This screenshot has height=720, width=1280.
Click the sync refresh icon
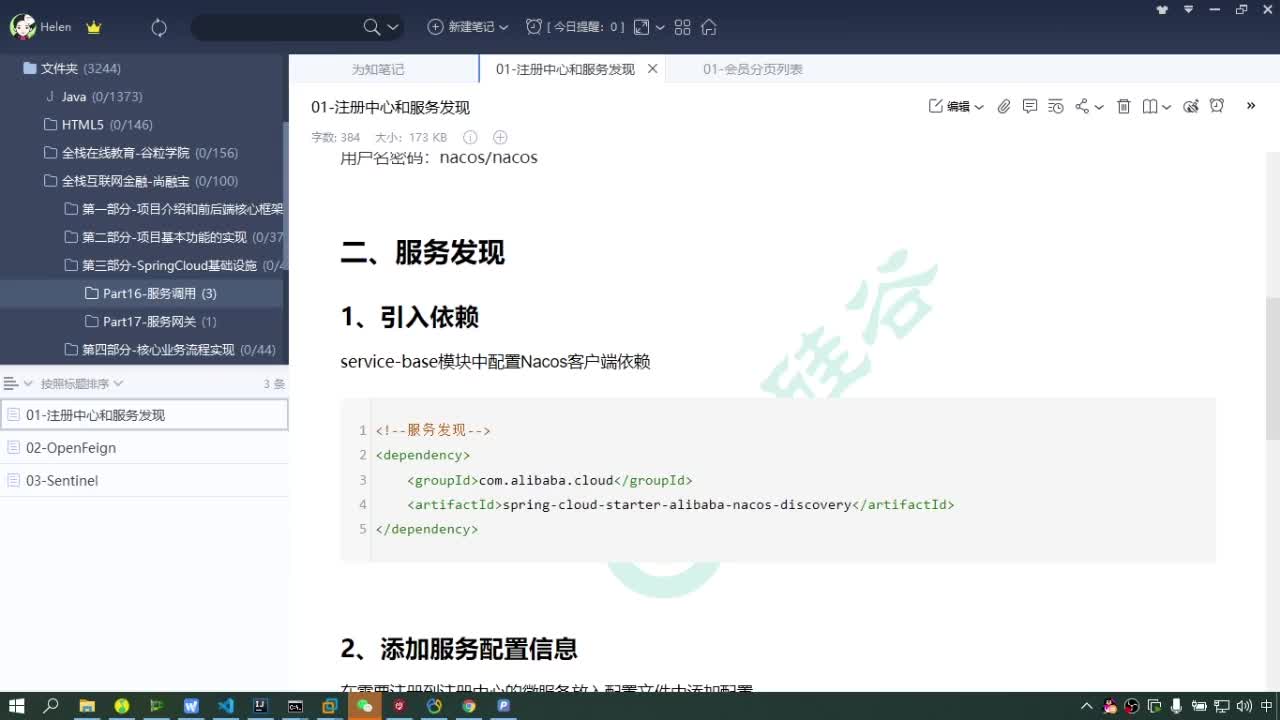[x=159, y=28]
